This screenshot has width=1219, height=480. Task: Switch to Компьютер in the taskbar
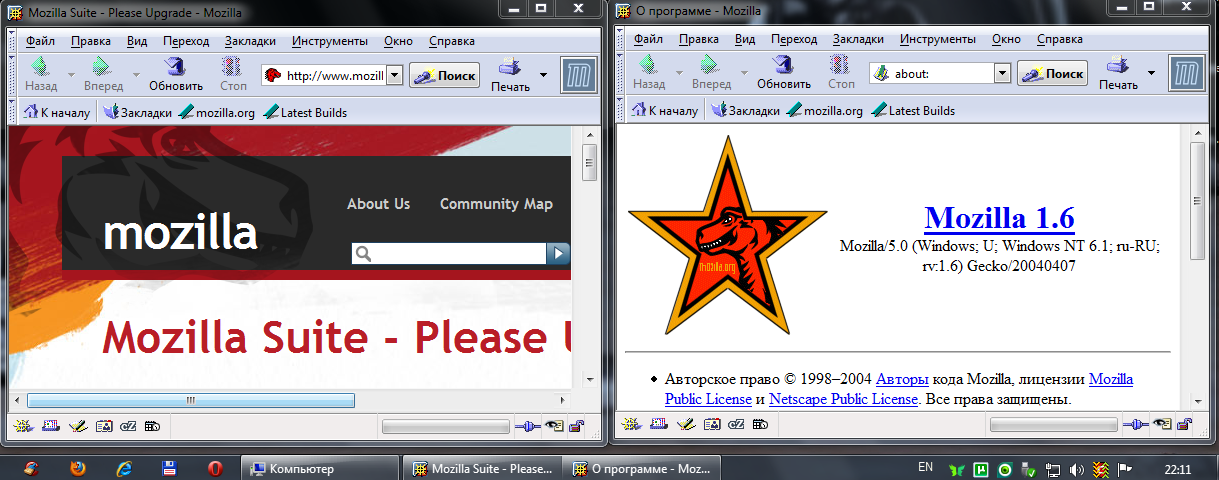point(320,468)
